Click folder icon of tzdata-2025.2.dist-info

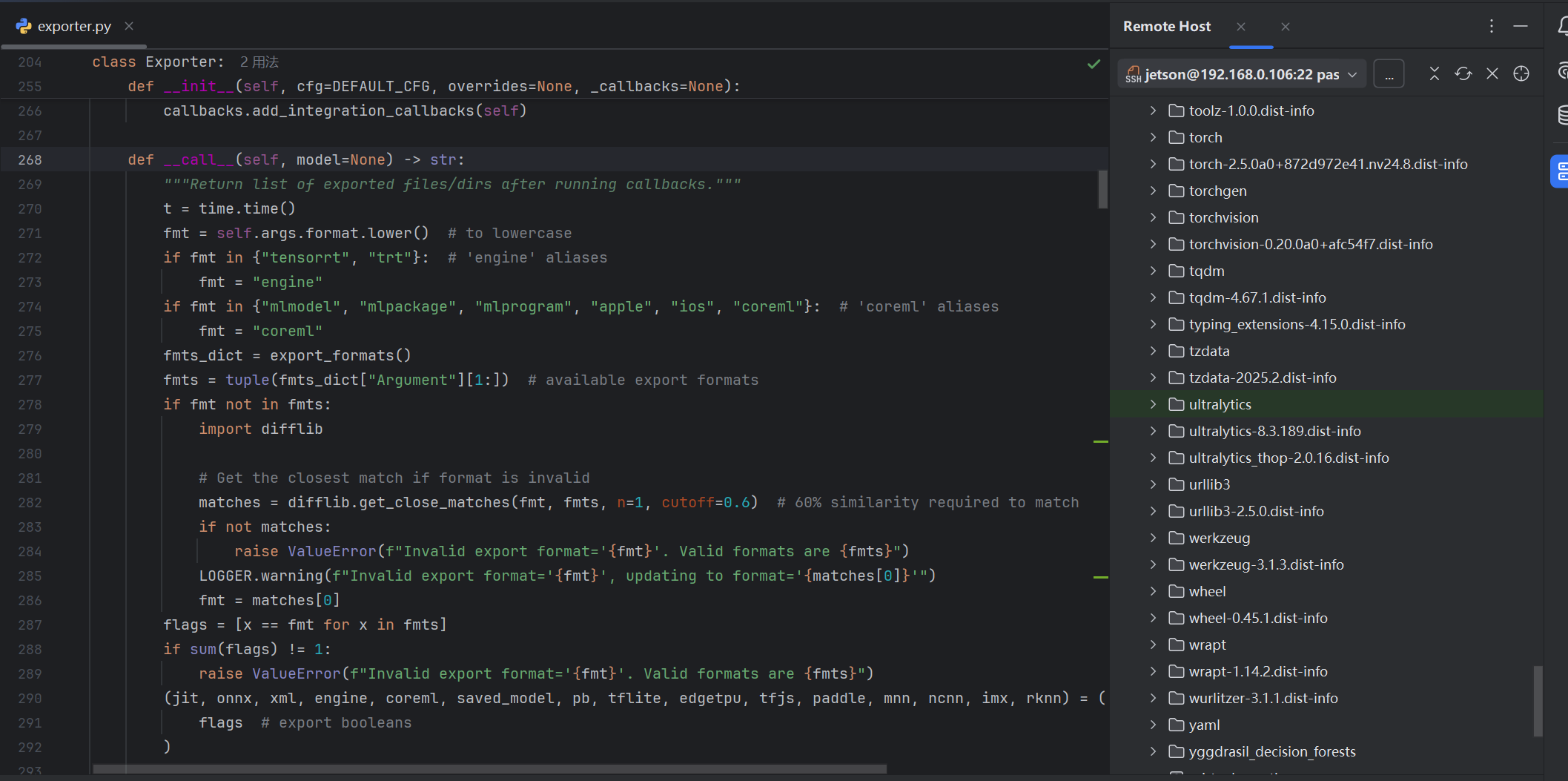pyautogui.click(x=1176, y=378)
